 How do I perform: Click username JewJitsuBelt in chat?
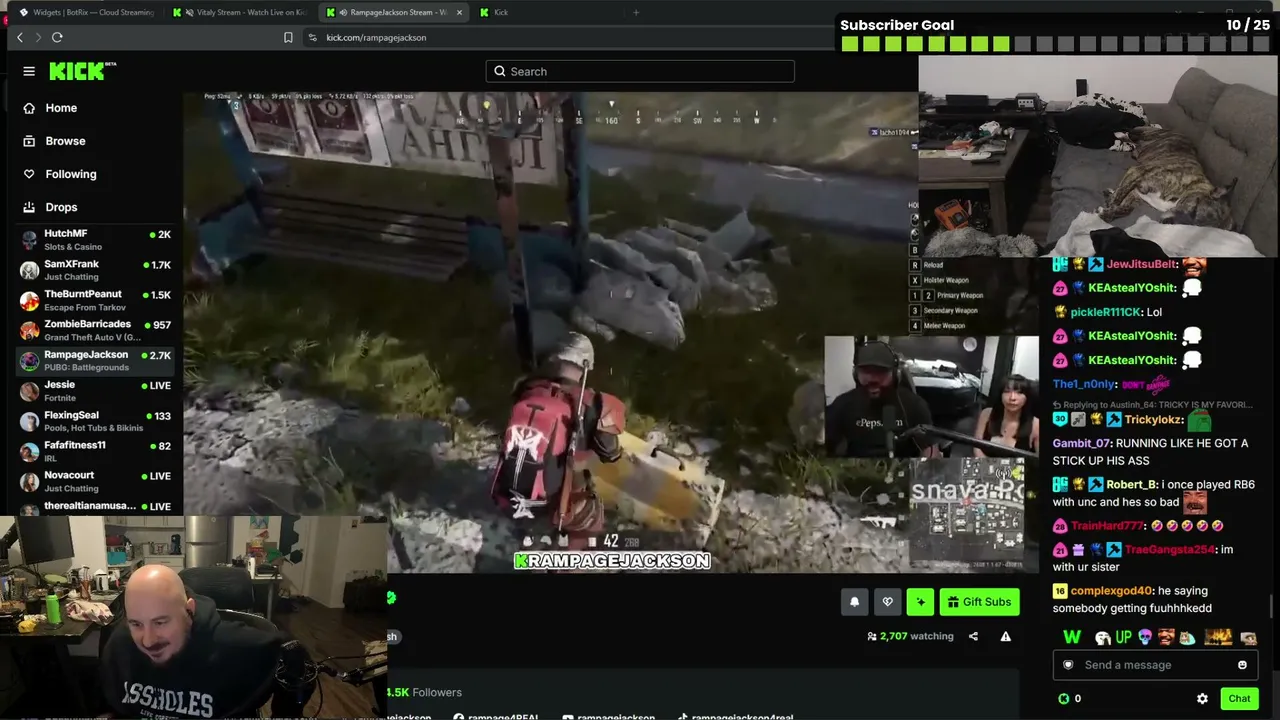coord(1142,264)
